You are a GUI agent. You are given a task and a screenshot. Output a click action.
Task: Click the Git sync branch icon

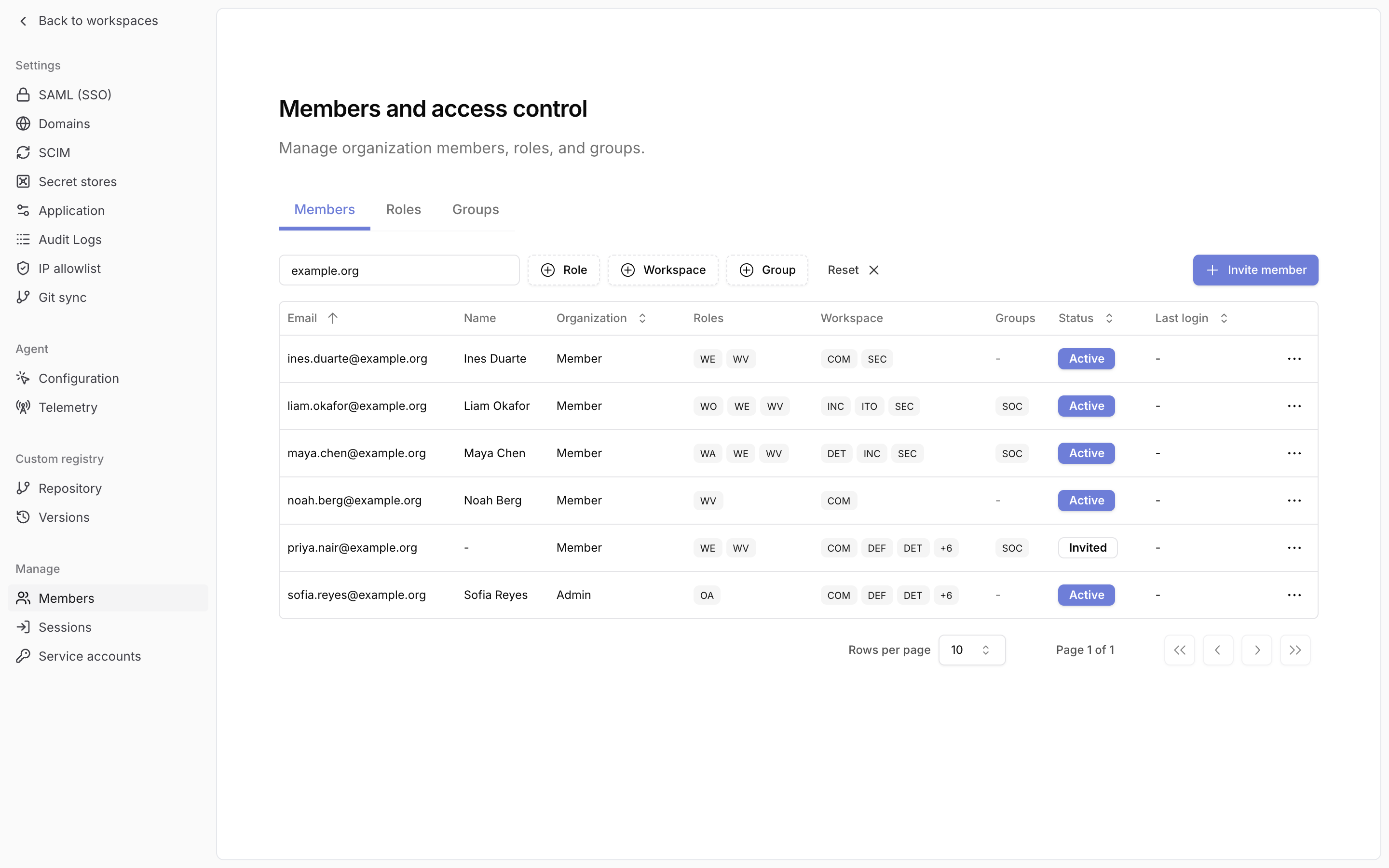[23, 298]
